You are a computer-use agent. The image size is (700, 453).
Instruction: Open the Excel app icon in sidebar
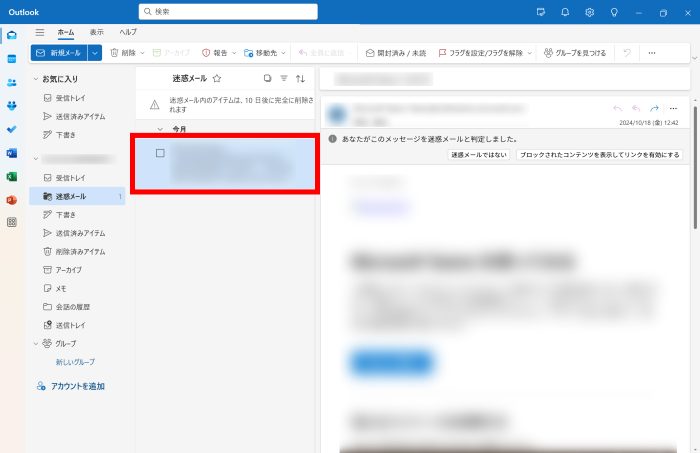point(12,176)
